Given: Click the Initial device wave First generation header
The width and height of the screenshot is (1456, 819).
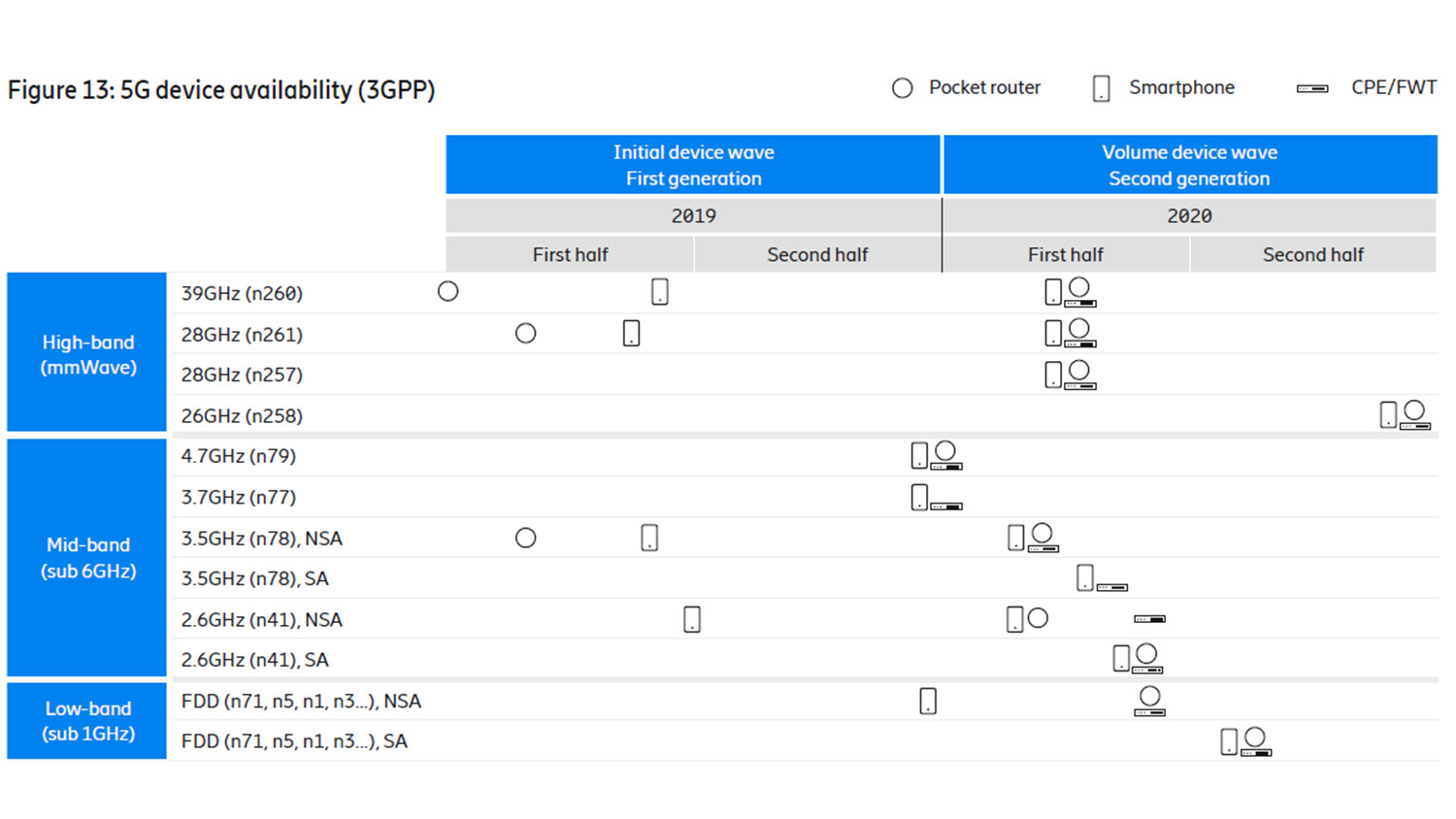Looking at the screenshot, I should tap(693, 165).
